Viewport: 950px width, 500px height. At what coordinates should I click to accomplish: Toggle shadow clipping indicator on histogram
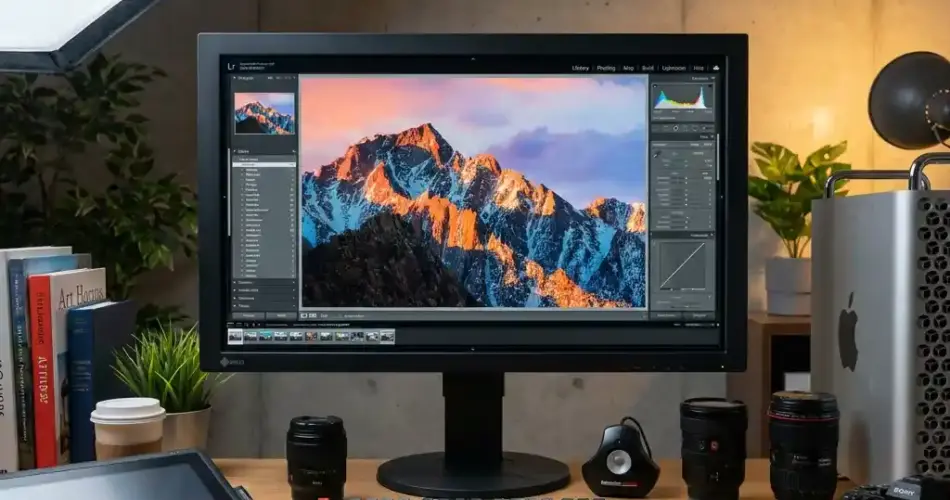(x=655, y=87)
